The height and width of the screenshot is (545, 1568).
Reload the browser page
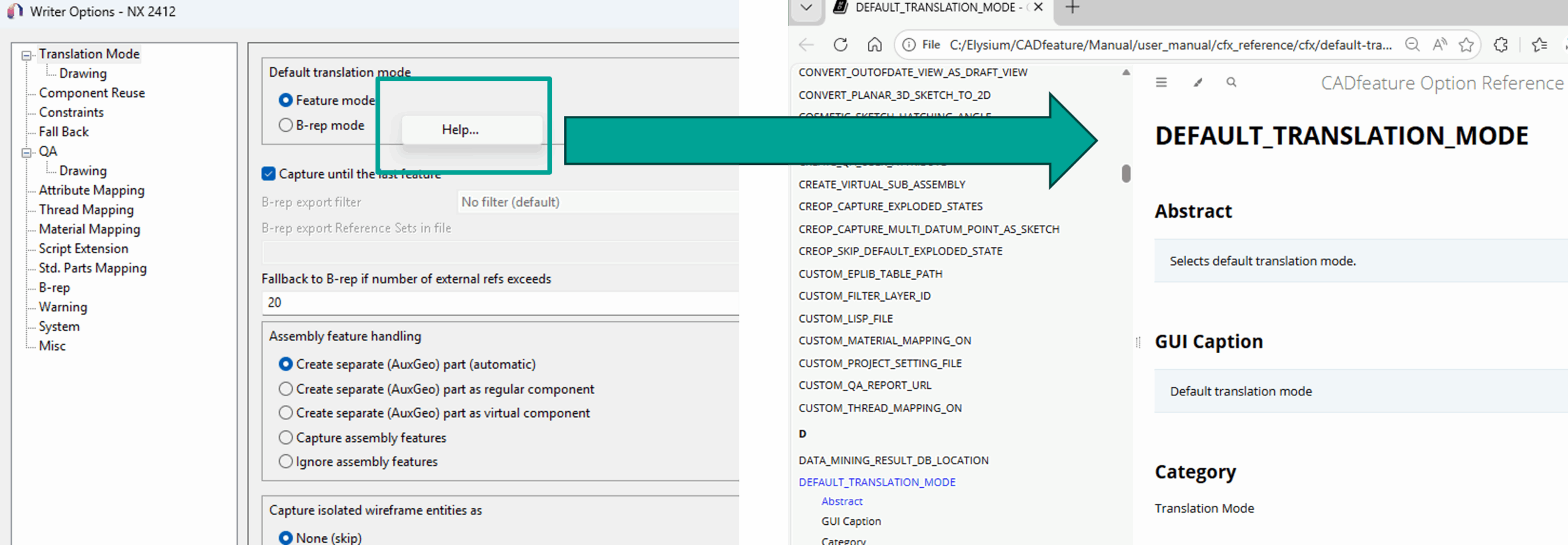coord(840,45)
